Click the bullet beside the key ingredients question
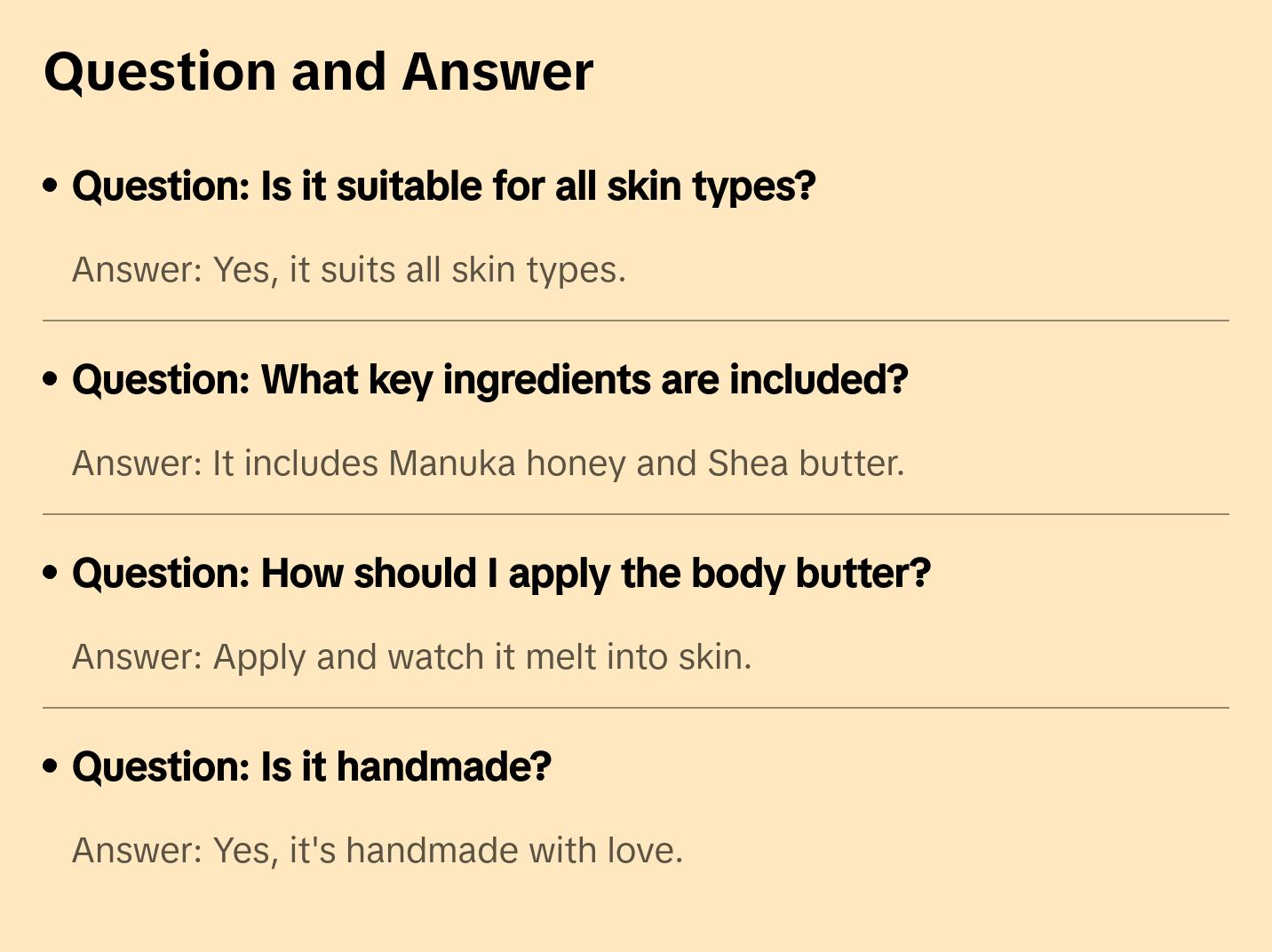Viewport: 1272px width, 952px height. click(51, 380)
